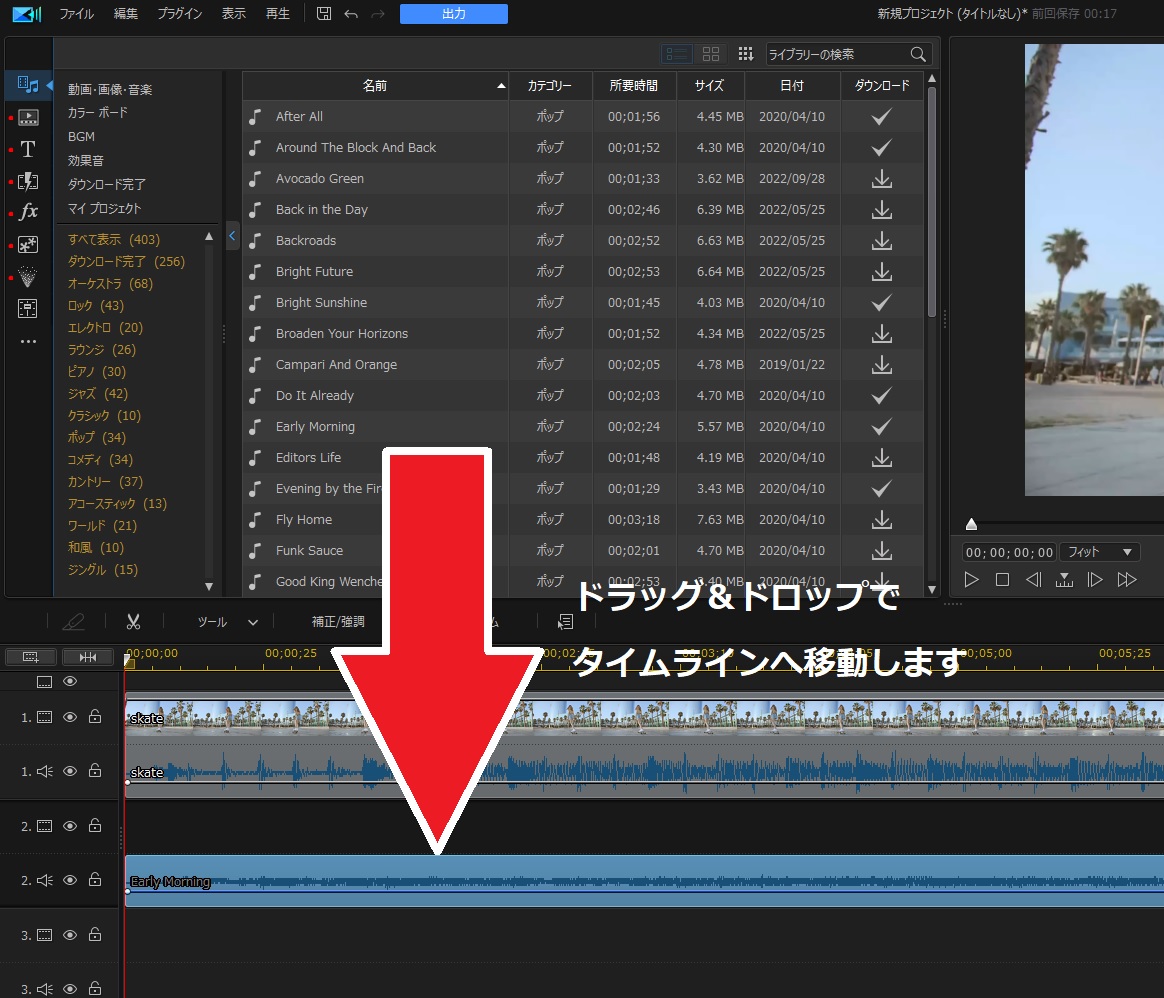Click the preview seek slider handle
This screenshot has height=998, width=1164.
point(971,524)
